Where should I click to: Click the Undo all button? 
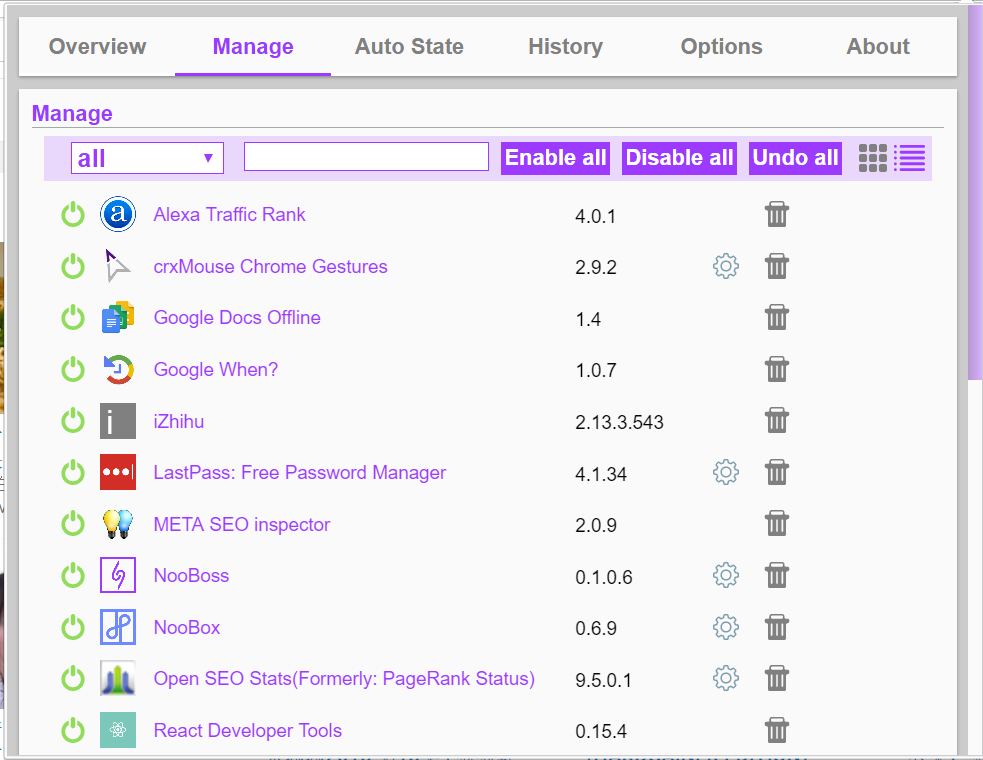coord(795,158)
